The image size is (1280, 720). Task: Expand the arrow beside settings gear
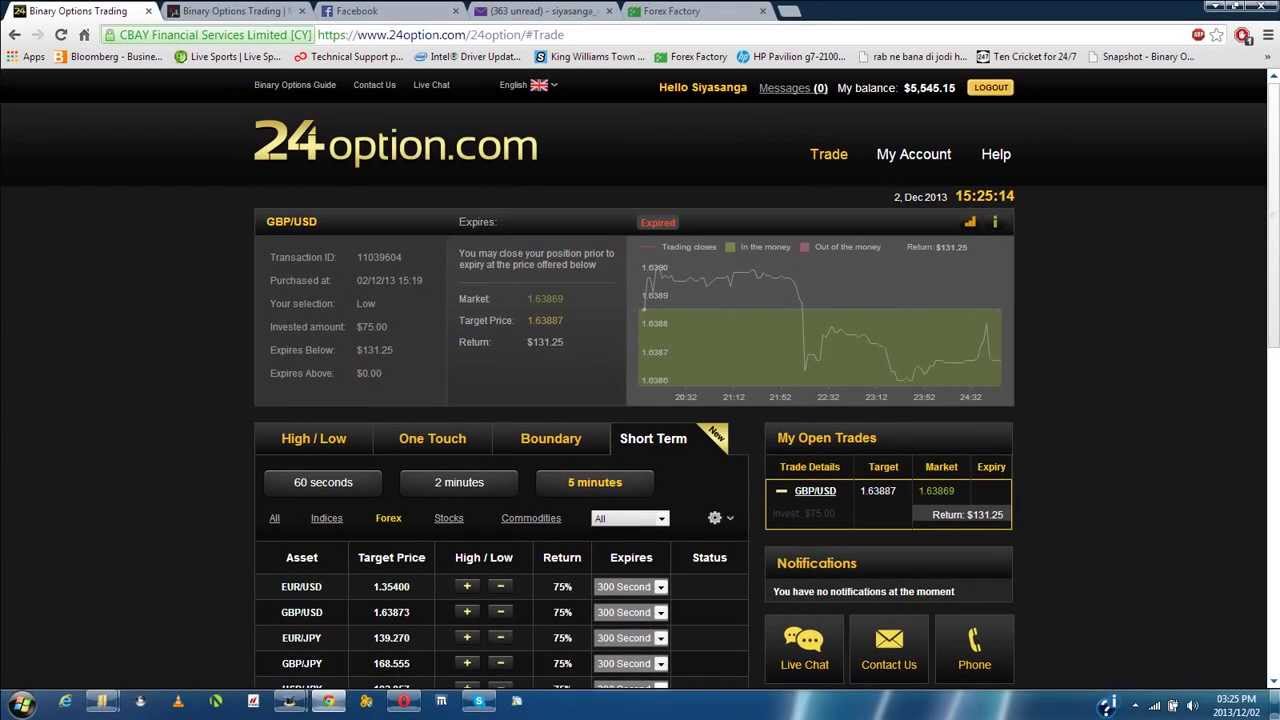(x=730, y=518)
